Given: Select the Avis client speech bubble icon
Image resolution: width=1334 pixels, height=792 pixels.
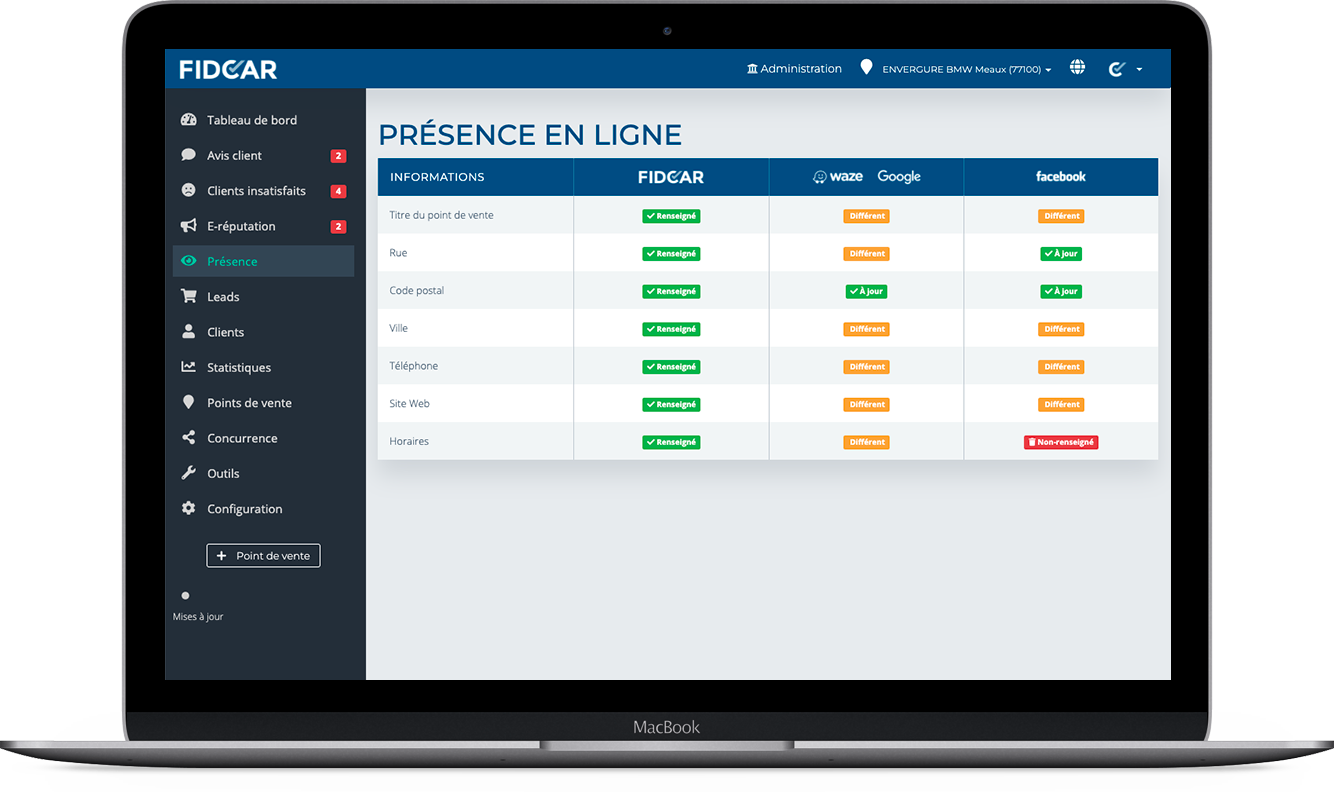Looking at the screenshot, I should (x=189, y=155).
